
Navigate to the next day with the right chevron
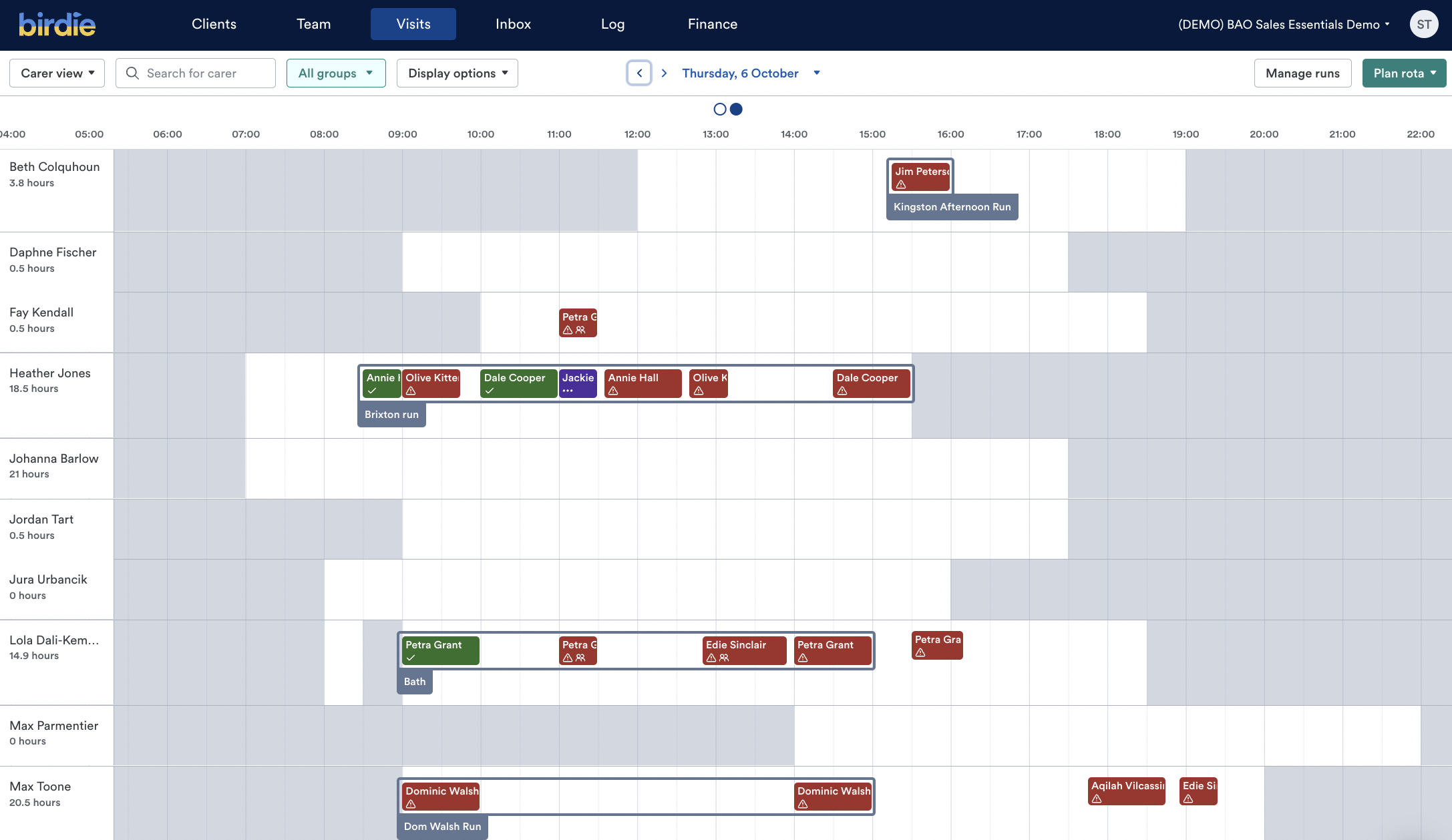point(664,73)
